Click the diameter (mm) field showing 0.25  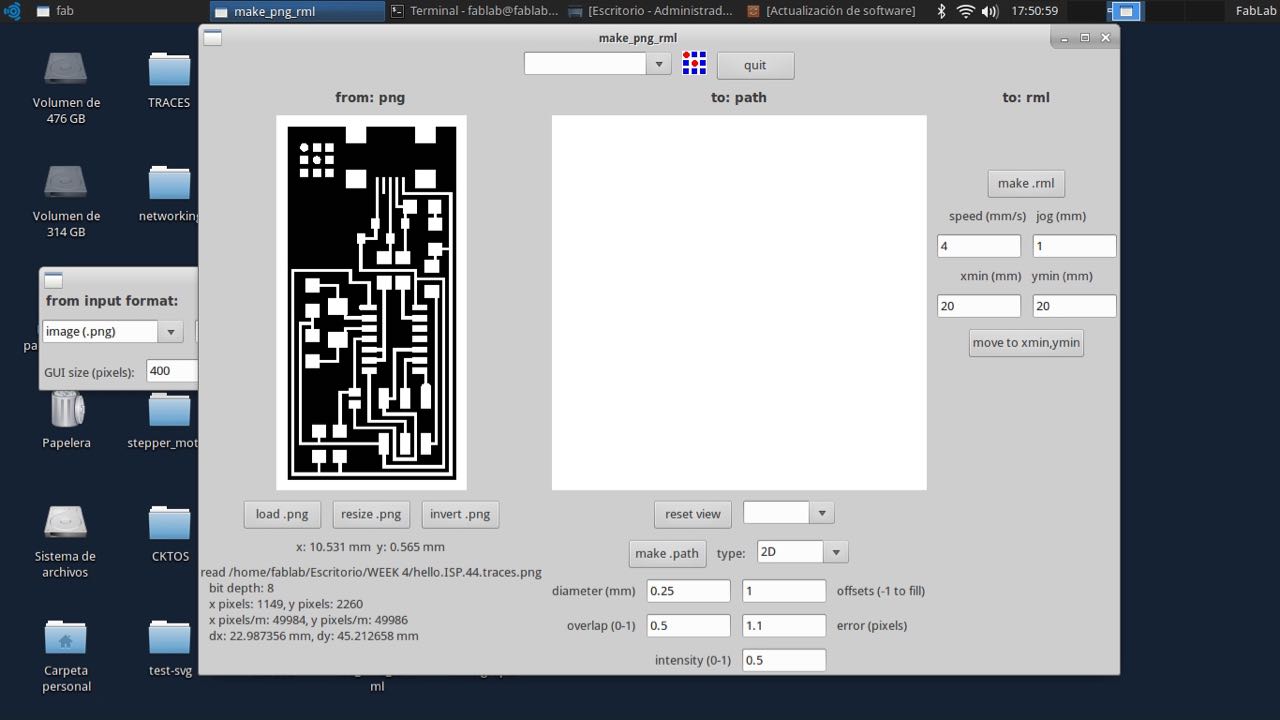pos(689,591)
